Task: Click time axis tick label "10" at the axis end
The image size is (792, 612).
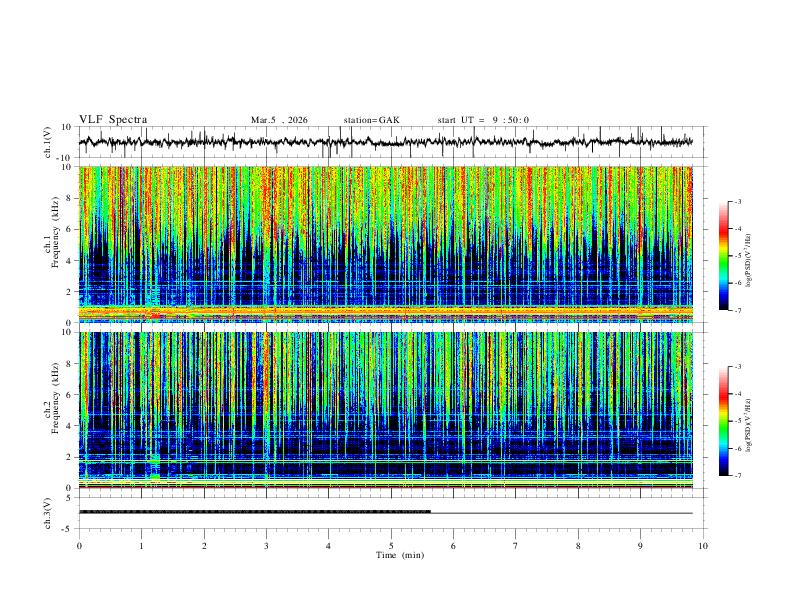Action: (703, 546)
